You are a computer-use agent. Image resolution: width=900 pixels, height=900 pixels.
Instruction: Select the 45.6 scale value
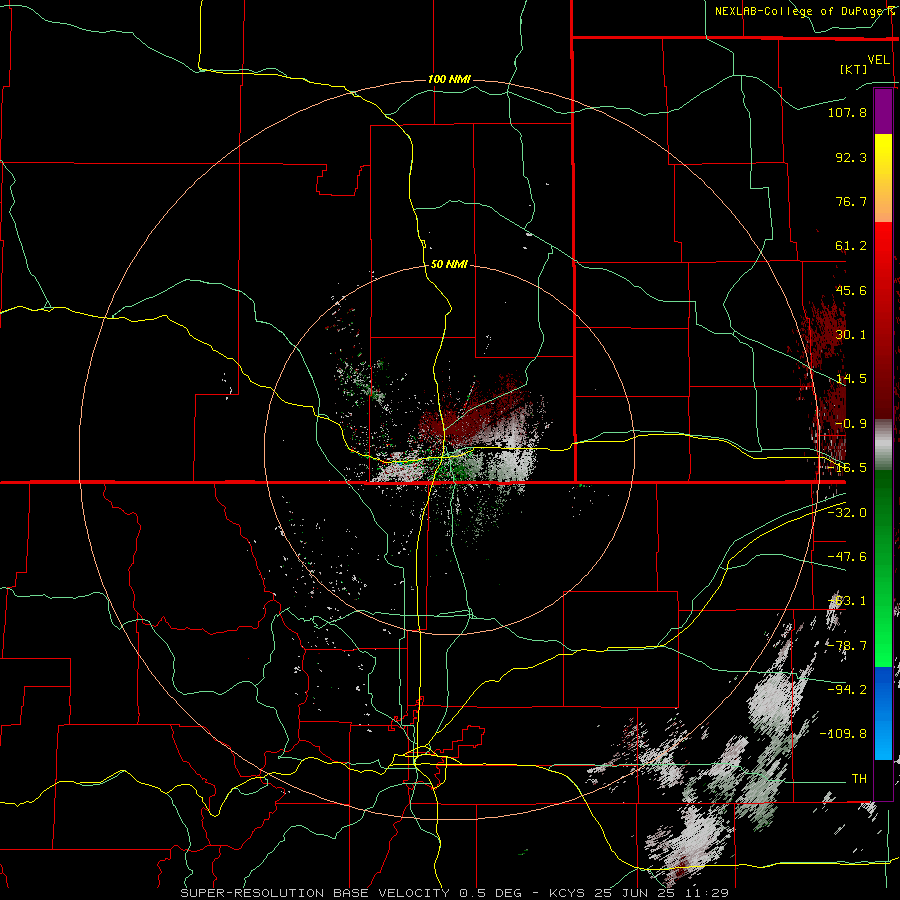click(851, 290)
